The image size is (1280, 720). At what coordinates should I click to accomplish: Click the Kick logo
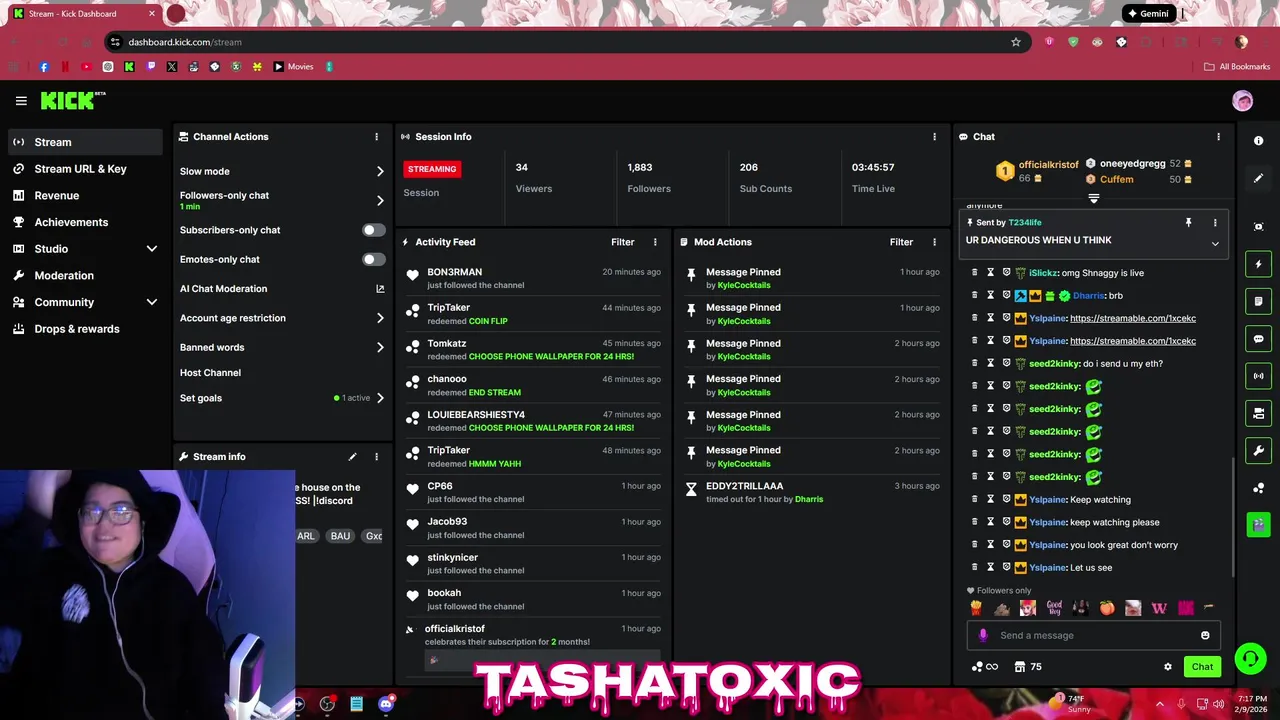click(73, 100)
